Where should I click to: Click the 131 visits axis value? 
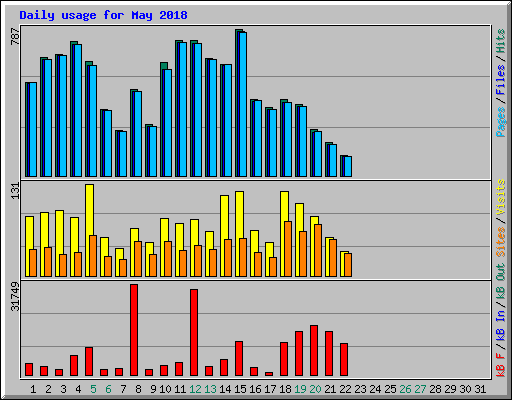click(x=15, y=191)
